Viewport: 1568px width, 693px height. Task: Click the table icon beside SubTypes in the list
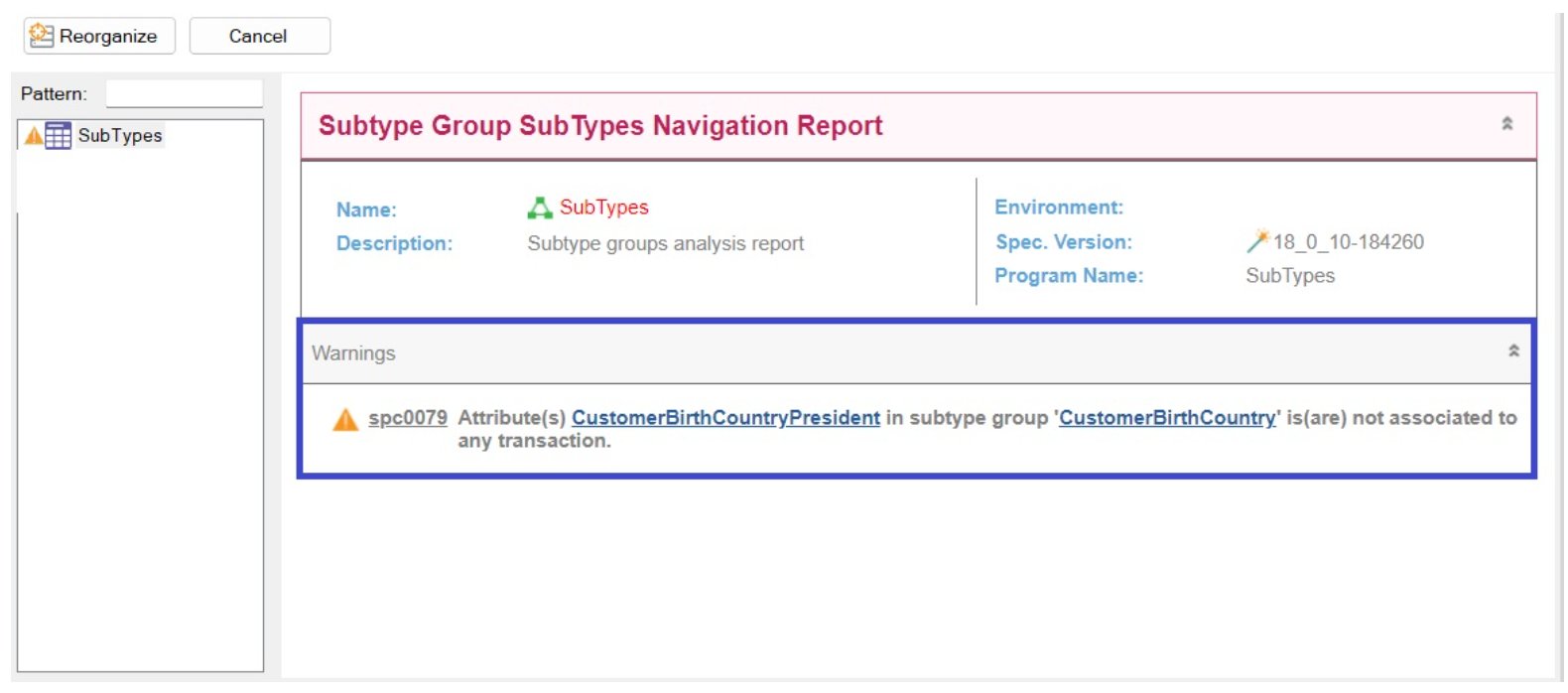(x=59, y=136)
